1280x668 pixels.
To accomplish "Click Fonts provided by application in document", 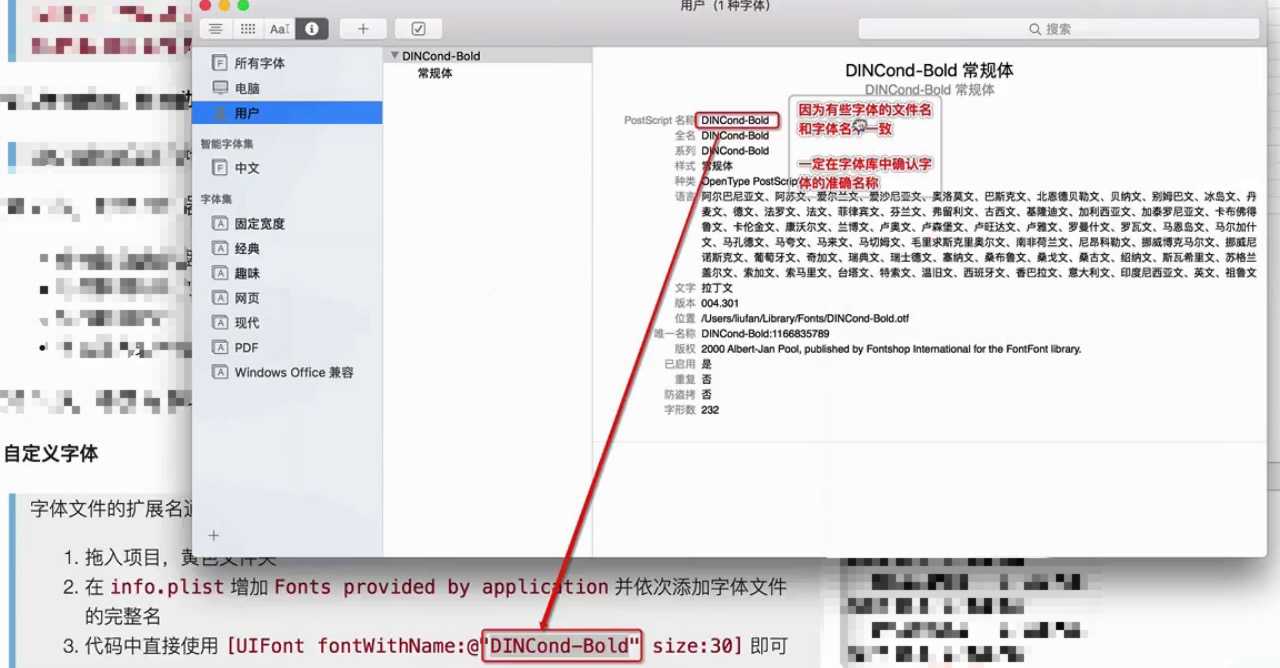I will pyautogui.click(x=441, y=587).
